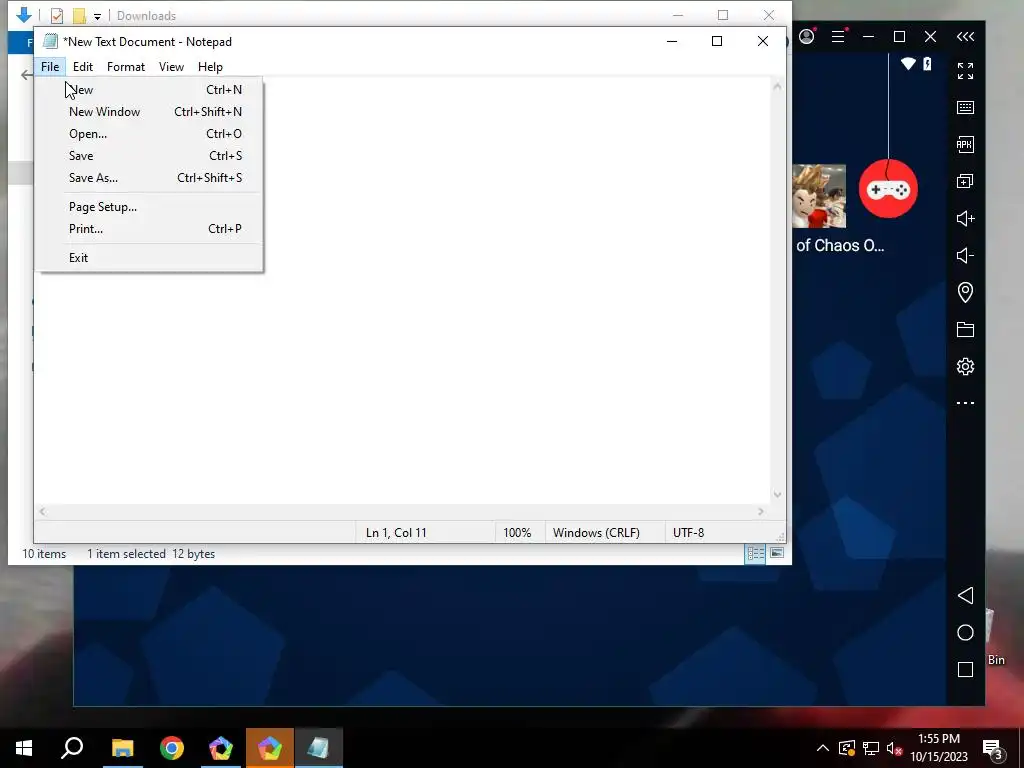Viewport: 1024px width, 768px height.
Task: Open the Help menu in Notepad
Action: [x=210, y=67]
